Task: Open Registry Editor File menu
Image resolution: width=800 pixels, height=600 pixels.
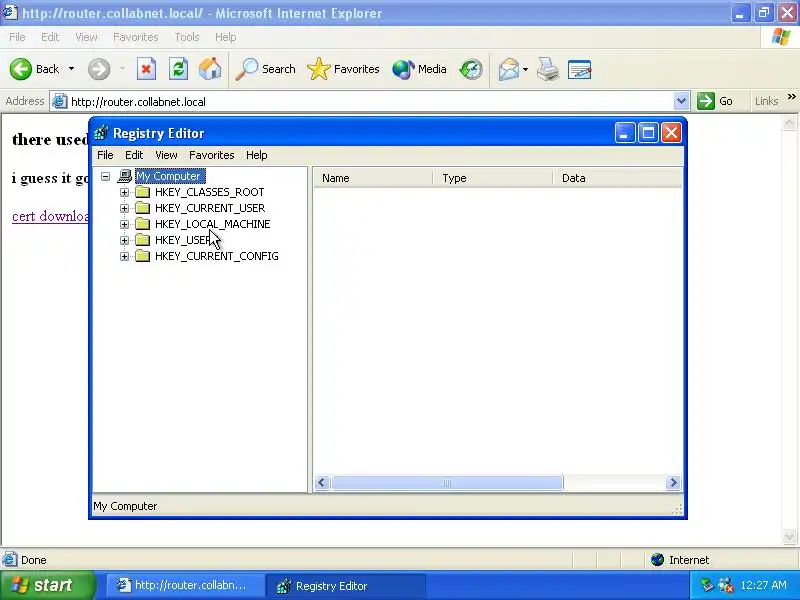Action: pos(105,155)
